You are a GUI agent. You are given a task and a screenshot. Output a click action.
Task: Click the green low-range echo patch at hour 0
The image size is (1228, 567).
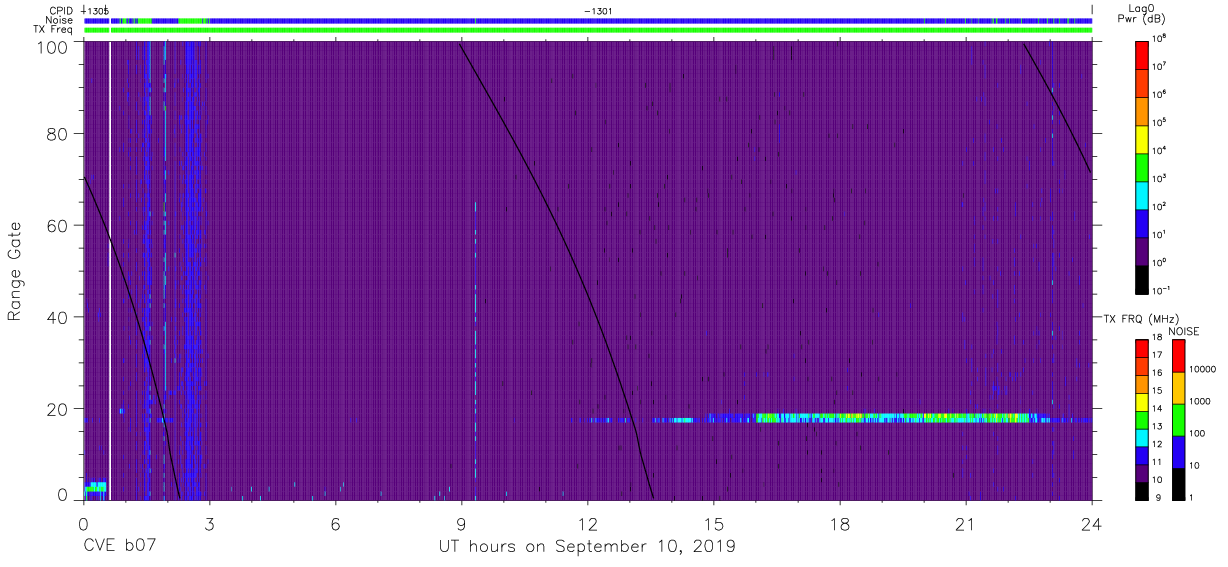tap(95, 487)
